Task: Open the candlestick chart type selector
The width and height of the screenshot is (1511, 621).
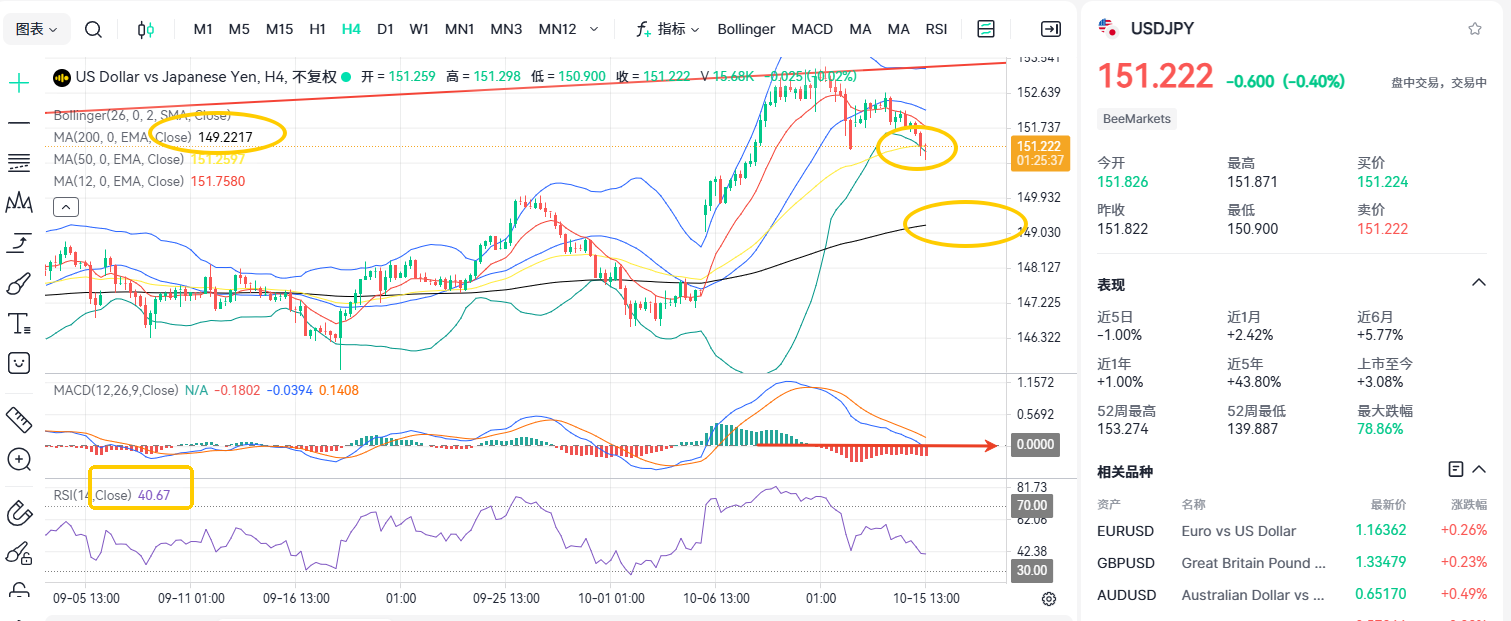Action: (x=146, y=29)
